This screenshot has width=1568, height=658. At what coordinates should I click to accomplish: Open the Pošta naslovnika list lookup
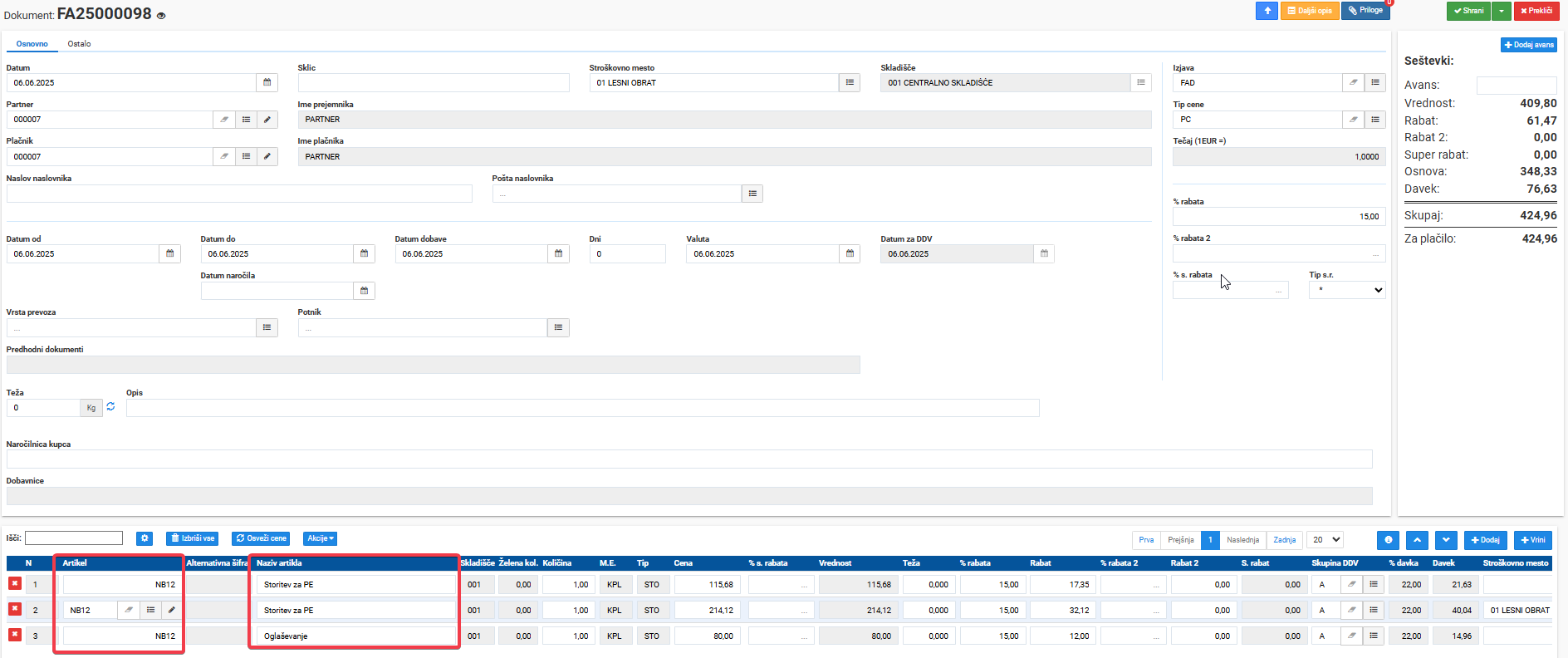pyautogui.click(x=752, y=194)
